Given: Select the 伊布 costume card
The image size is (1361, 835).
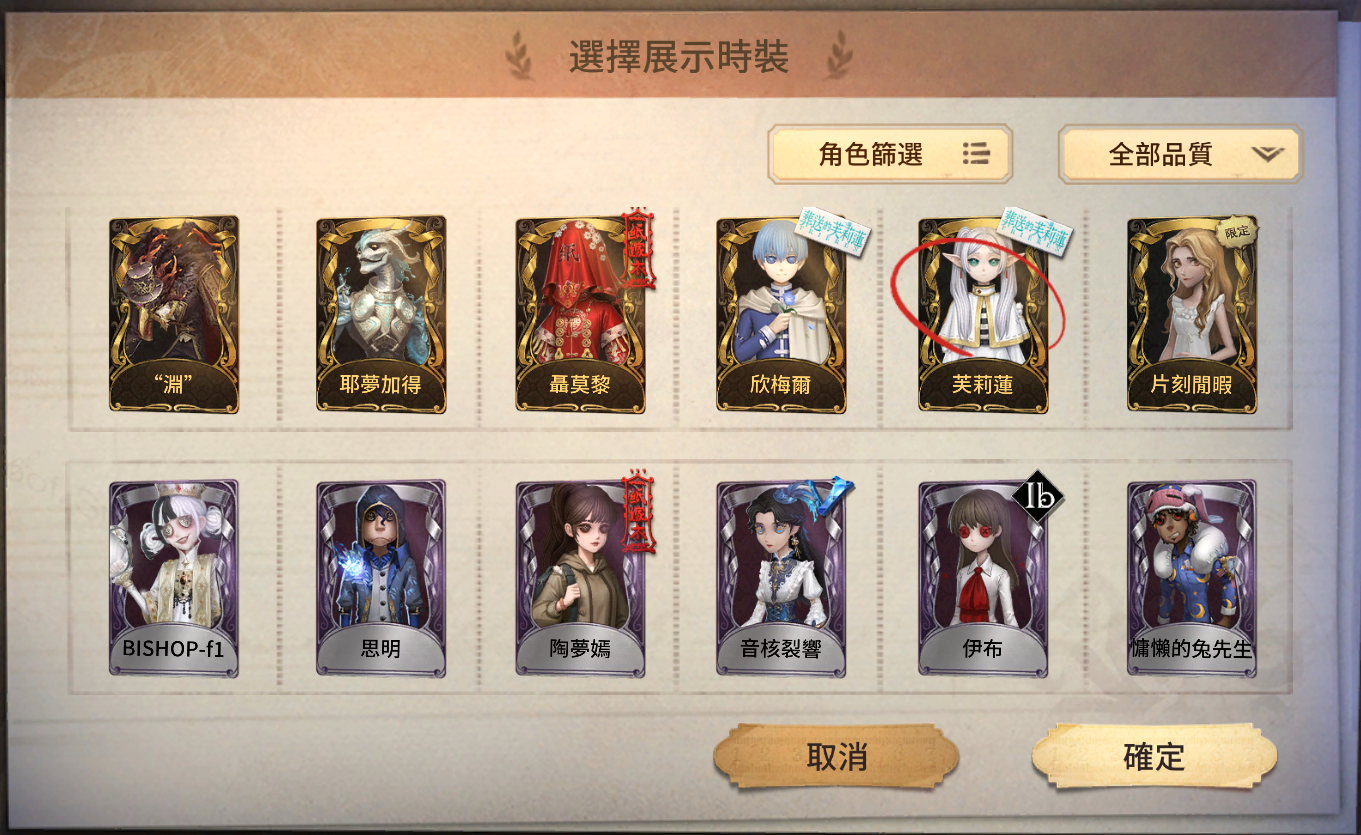Looking at the screenshot, I should click(x=983, y=579).
